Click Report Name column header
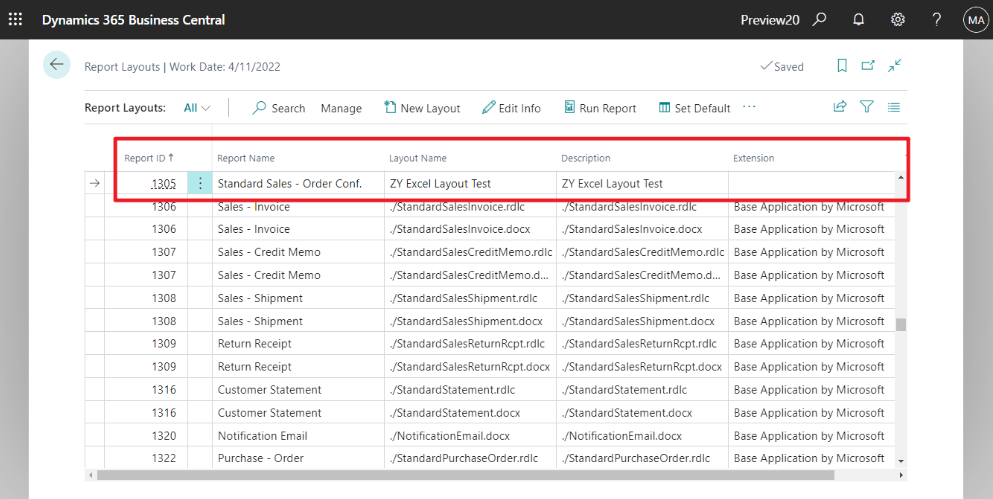993x499 pixels. [x=246, y=158]
